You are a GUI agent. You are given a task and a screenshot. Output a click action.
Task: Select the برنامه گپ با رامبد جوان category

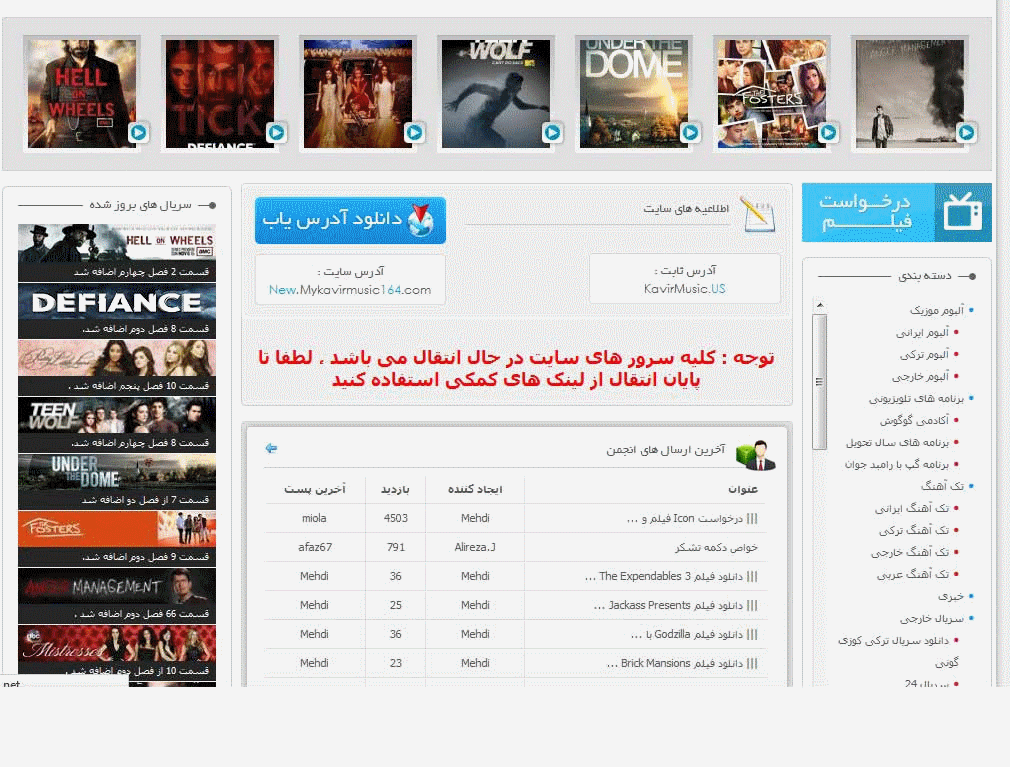click(897, 464)
